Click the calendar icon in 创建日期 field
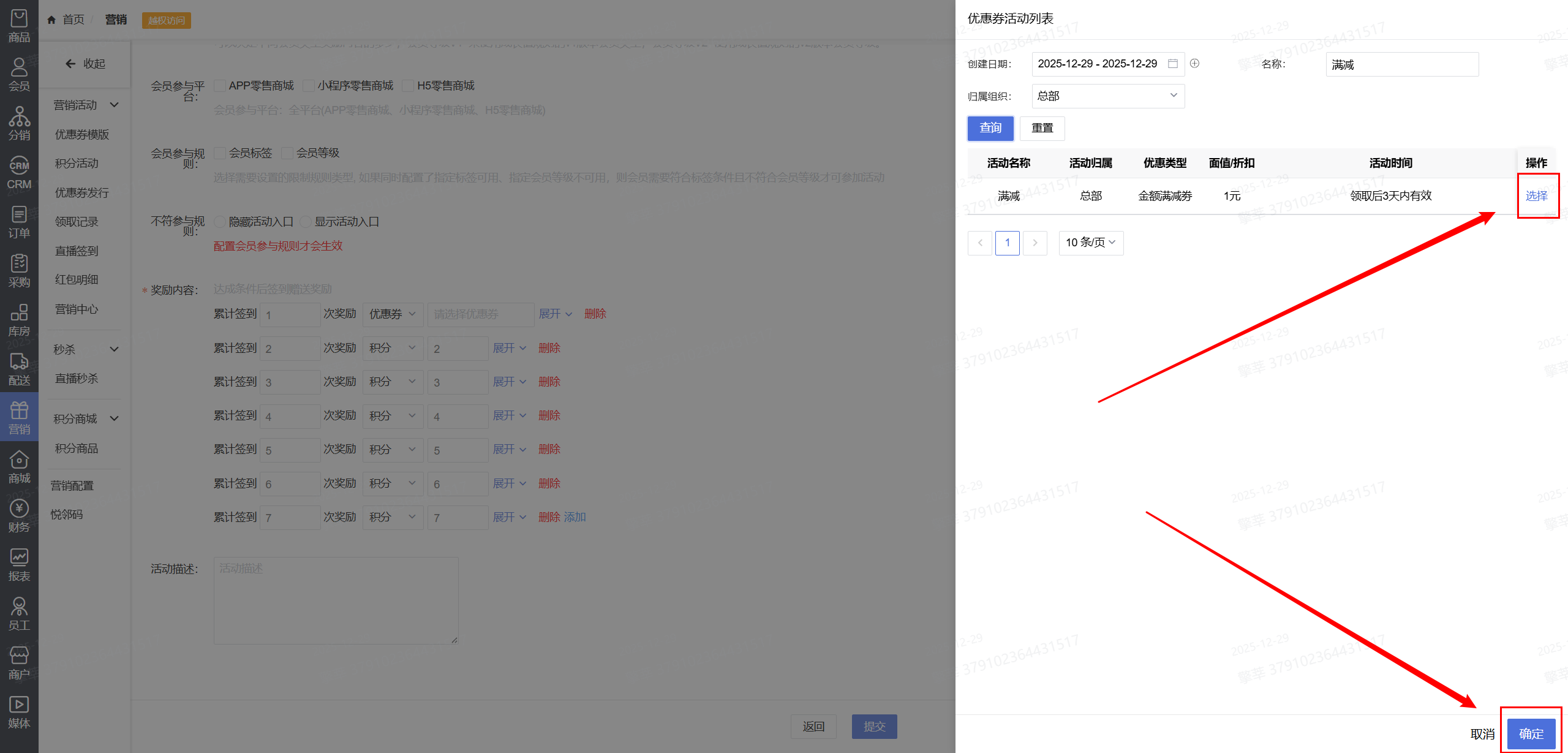Image resolution: width=1568 pixels, height=753 pixels. point(1173,64)
